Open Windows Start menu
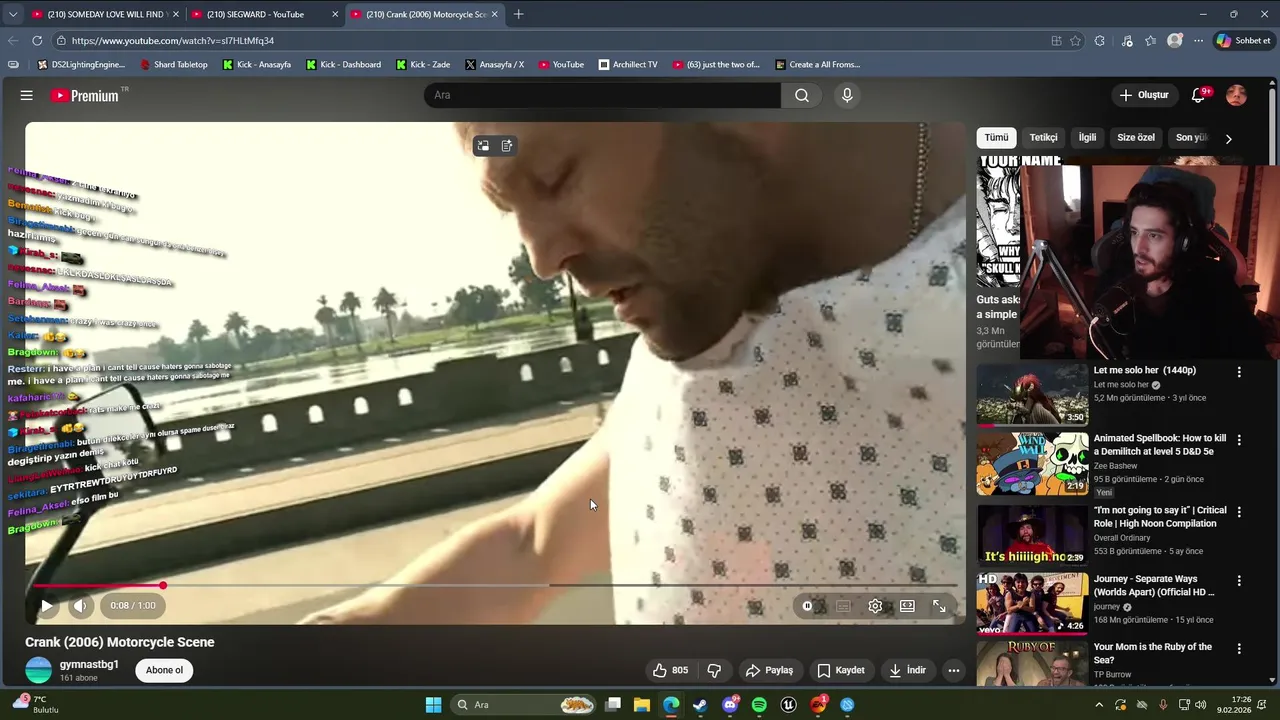This screenshot has height=720, width=1280. pos(433,705)
